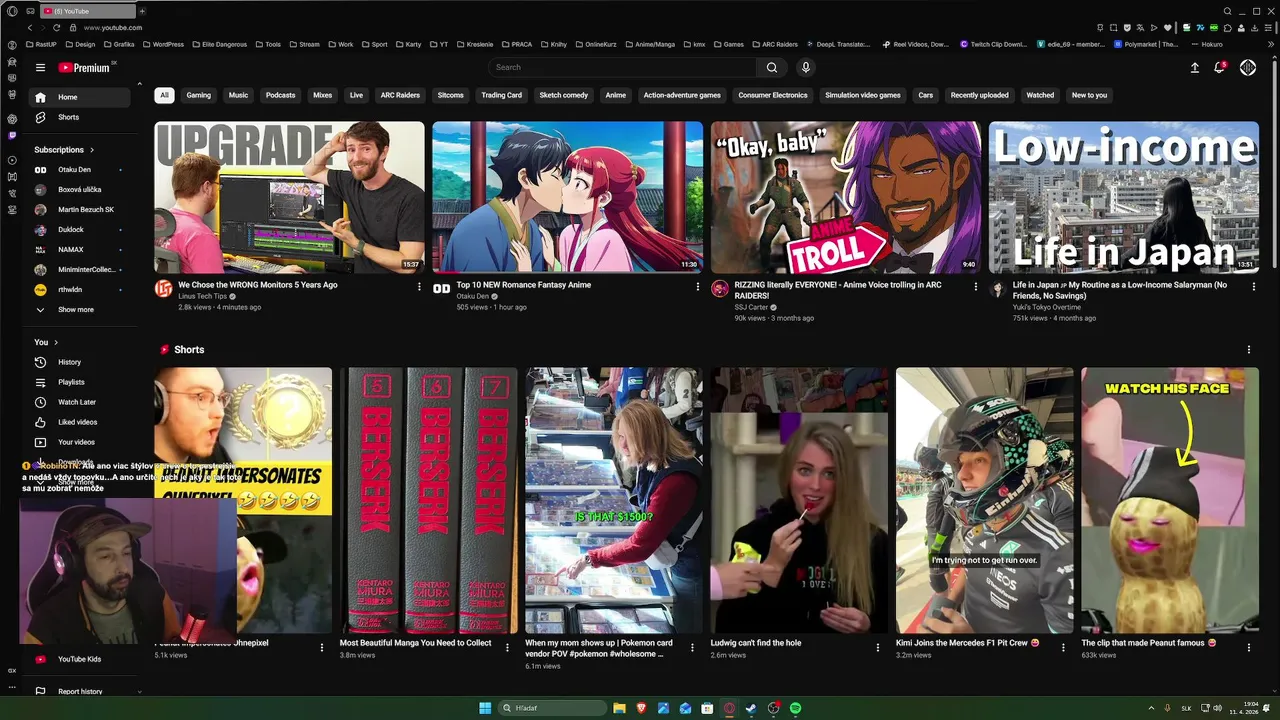Open options for Ludwig can't find the hole
1280x720 pixels.
[878, 647]
